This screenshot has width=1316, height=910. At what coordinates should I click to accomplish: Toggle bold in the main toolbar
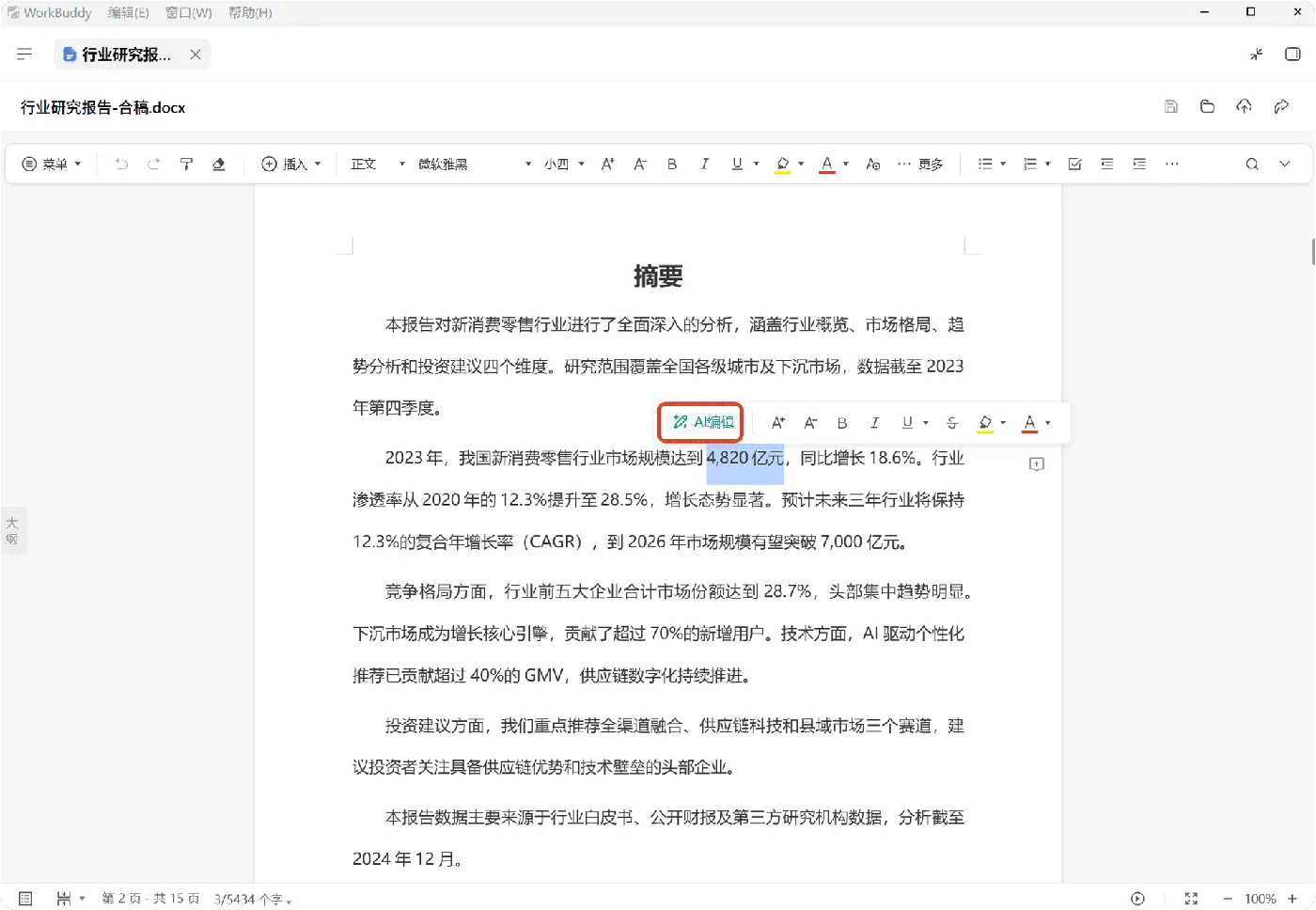[672, 165]
